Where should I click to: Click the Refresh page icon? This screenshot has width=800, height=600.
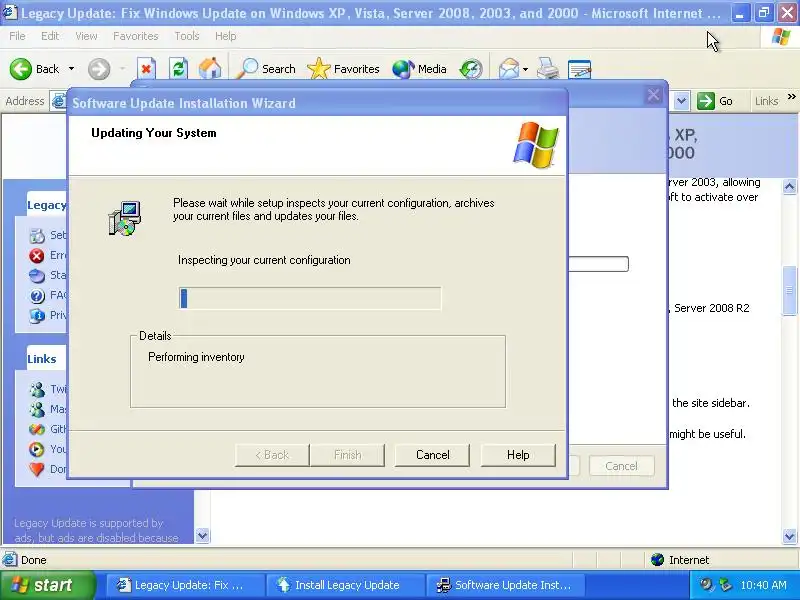point(178,69)
